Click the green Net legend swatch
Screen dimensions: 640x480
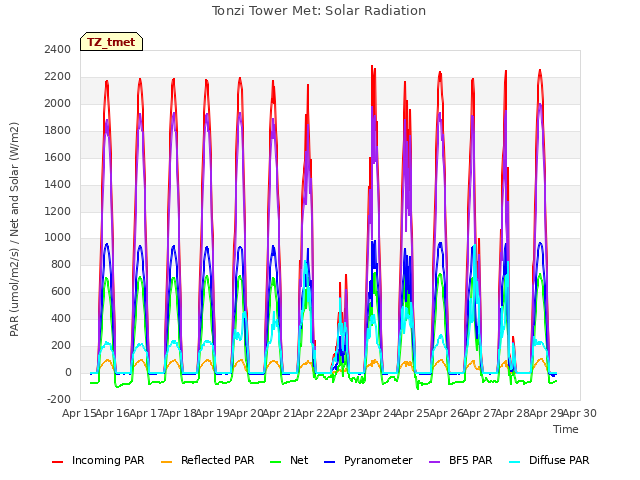click(276, 462)
